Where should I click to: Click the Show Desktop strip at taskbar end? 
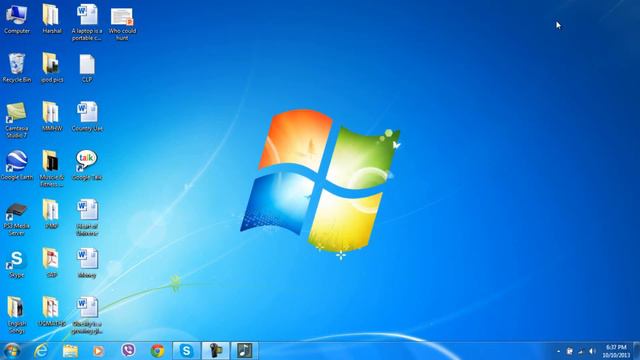(x=636, y=351)
